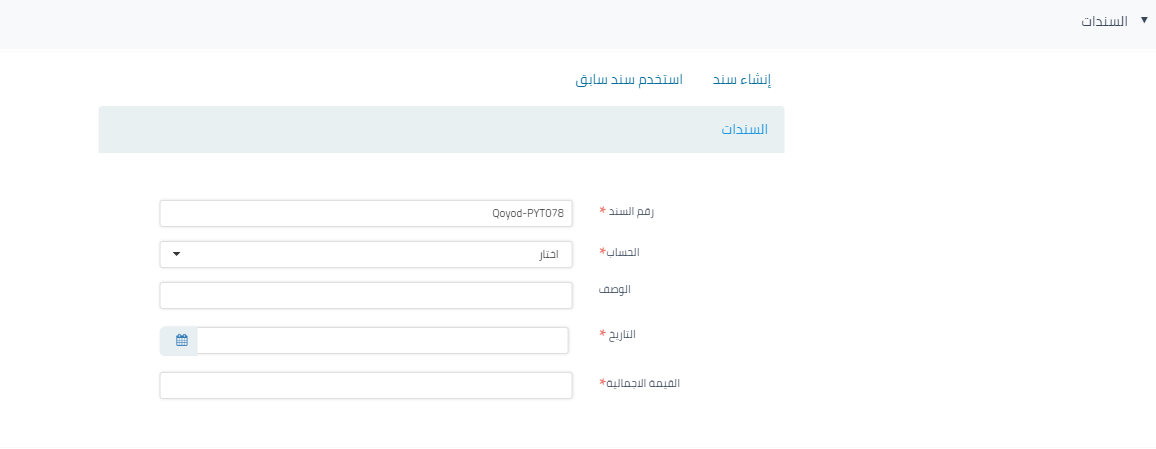Click the السندات panel heading link
Viewport: 1156px width, 449px height.
[744, 130]
